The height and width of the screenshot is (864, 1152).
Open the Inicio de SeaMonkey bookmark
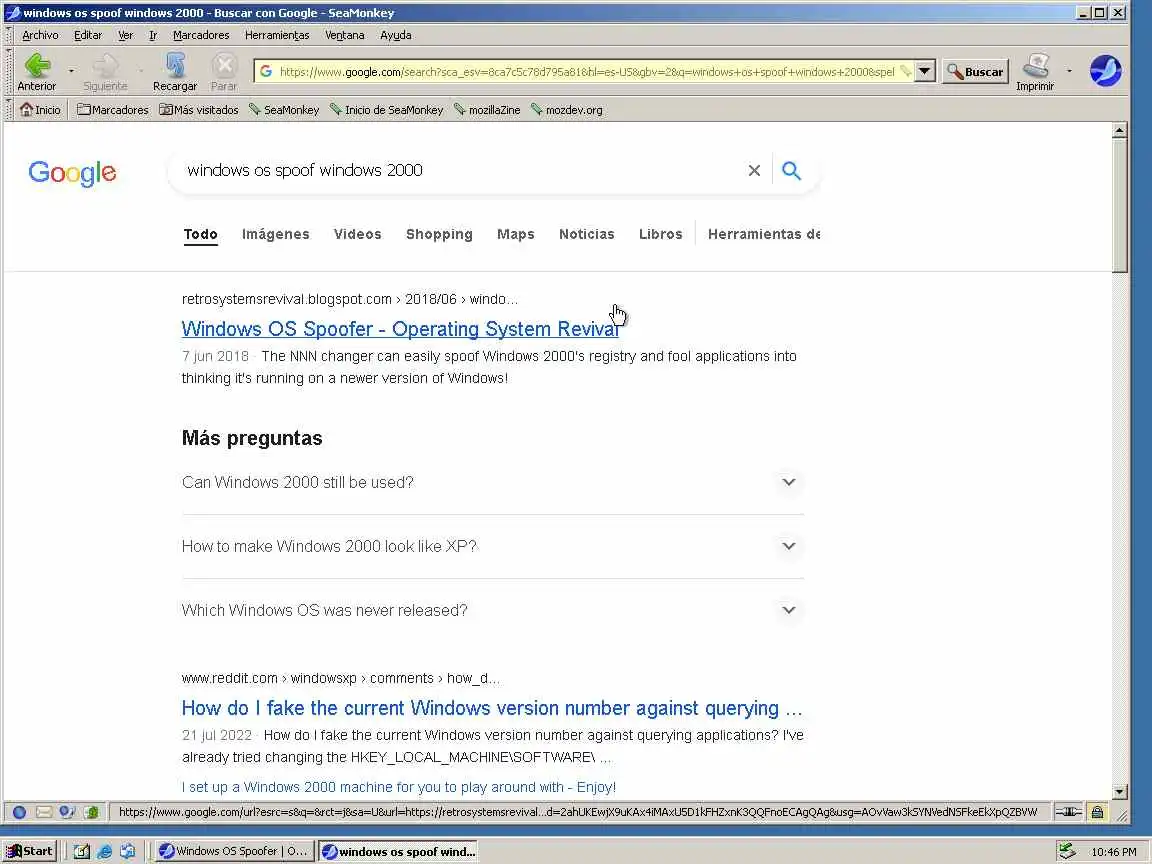[x=386, y=109]
